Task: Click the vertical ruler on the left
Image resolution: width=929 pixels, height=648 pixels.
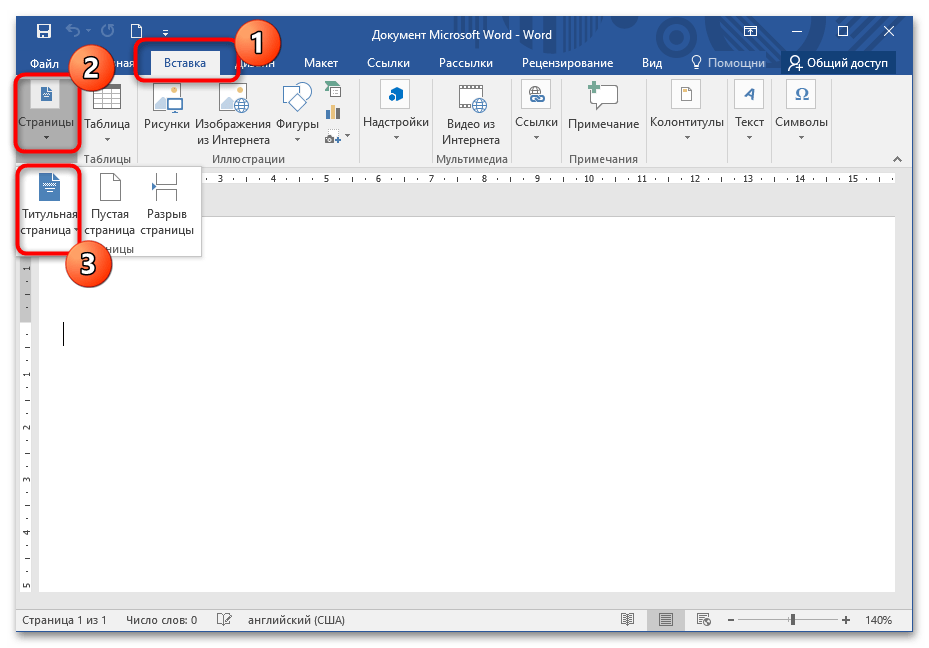Action: click(26, 426)
